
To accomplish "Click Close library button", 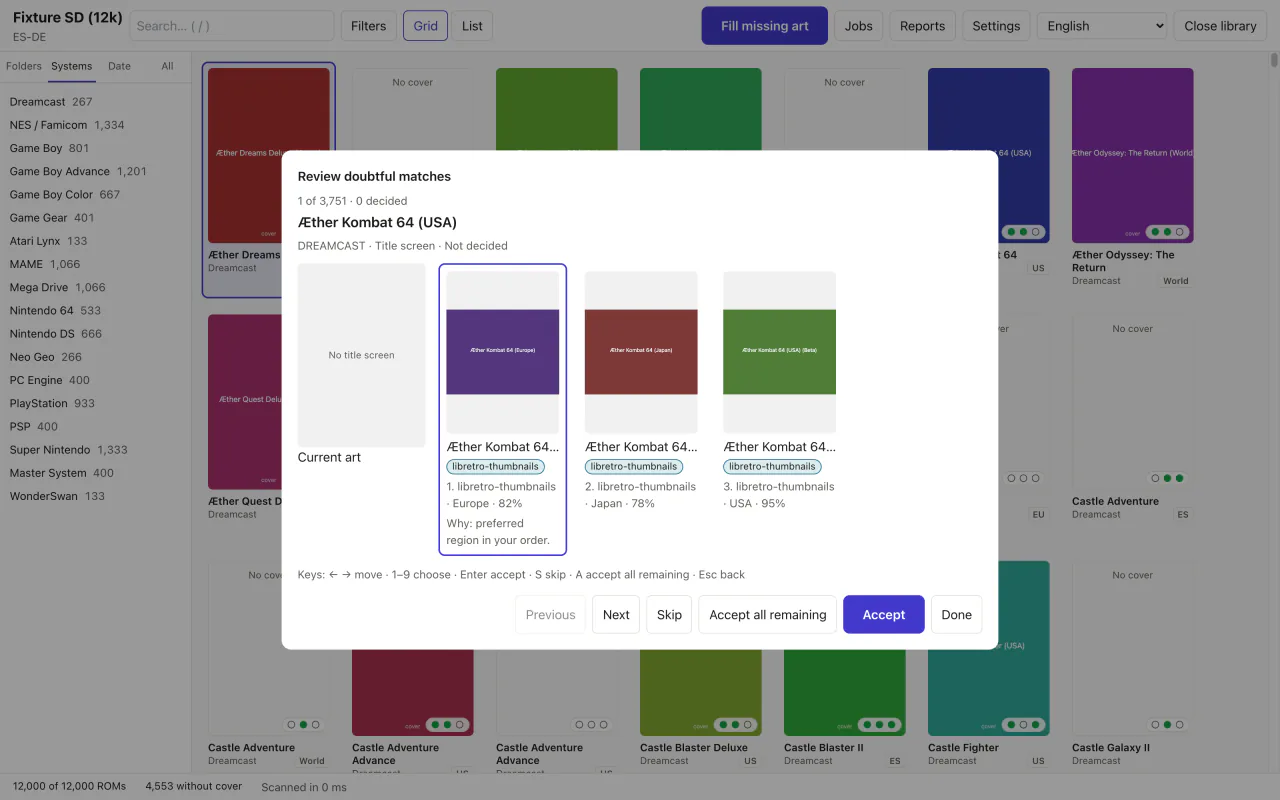I will click(1220, 26).
